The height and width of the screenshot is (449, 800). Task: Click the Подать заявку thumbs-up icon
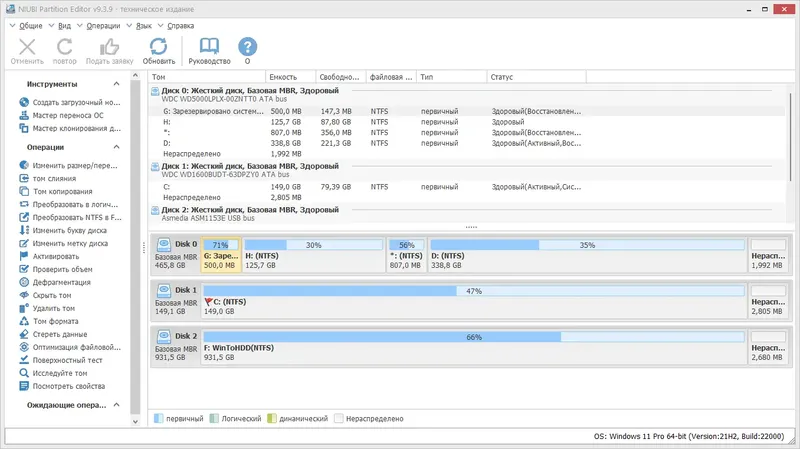click(109, 47)
